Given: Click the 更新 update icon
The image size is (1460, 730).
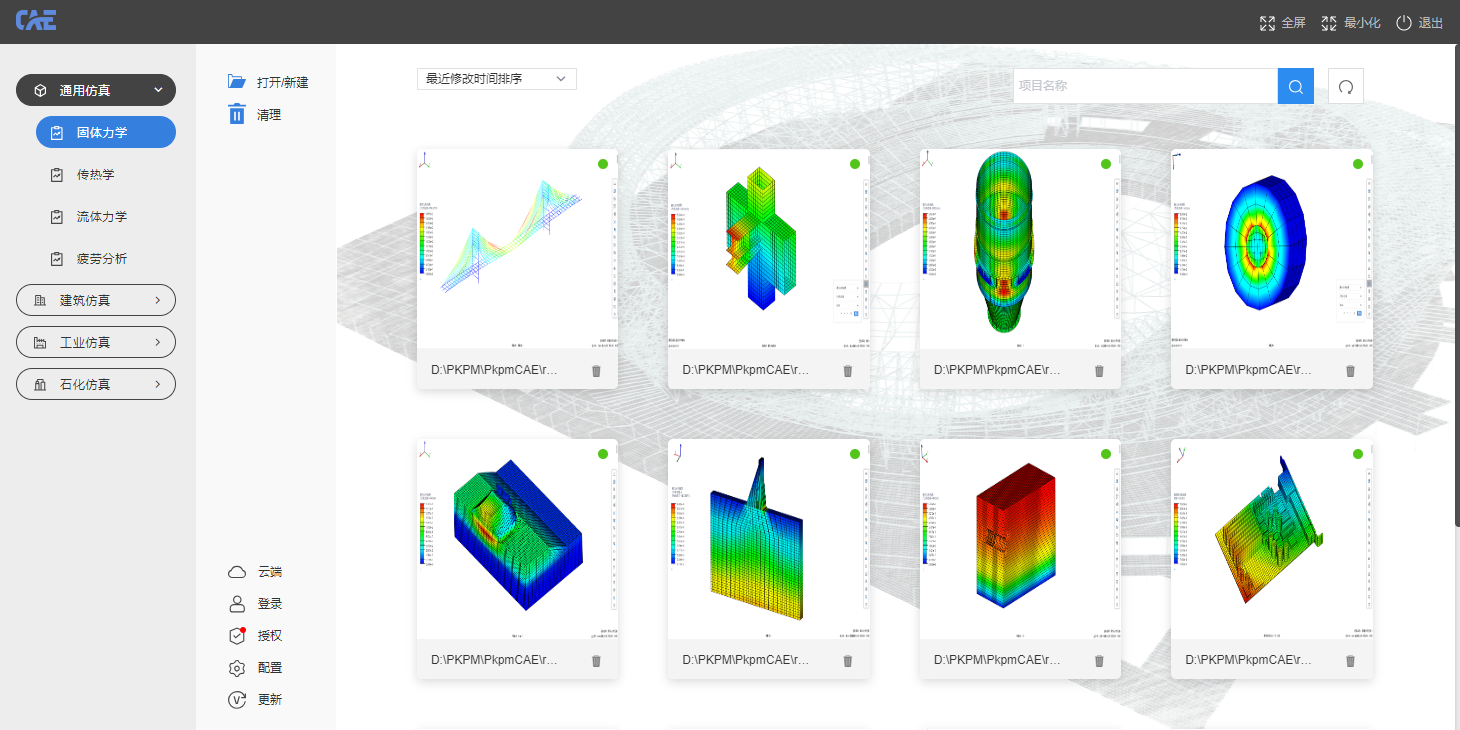Looking at the screenshot, I should (x=237, y=700).
